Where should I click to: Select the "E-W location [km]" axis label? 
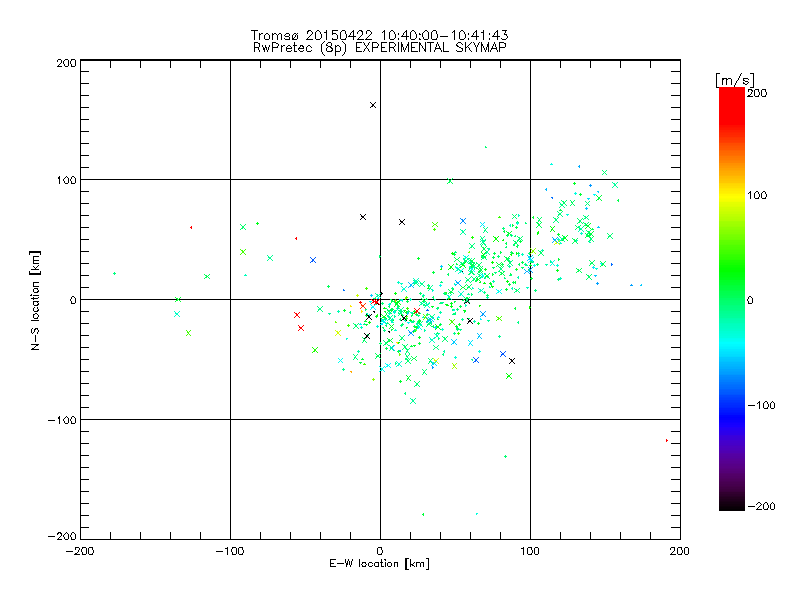point(379,564)
